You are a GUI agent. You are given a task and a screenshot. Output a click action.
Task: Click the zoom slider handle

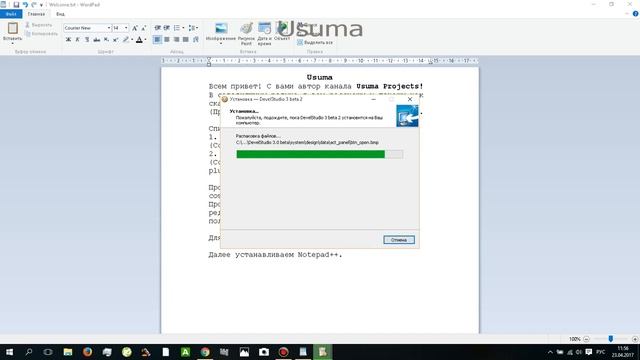pyautogui.click(x=611, y=339)
